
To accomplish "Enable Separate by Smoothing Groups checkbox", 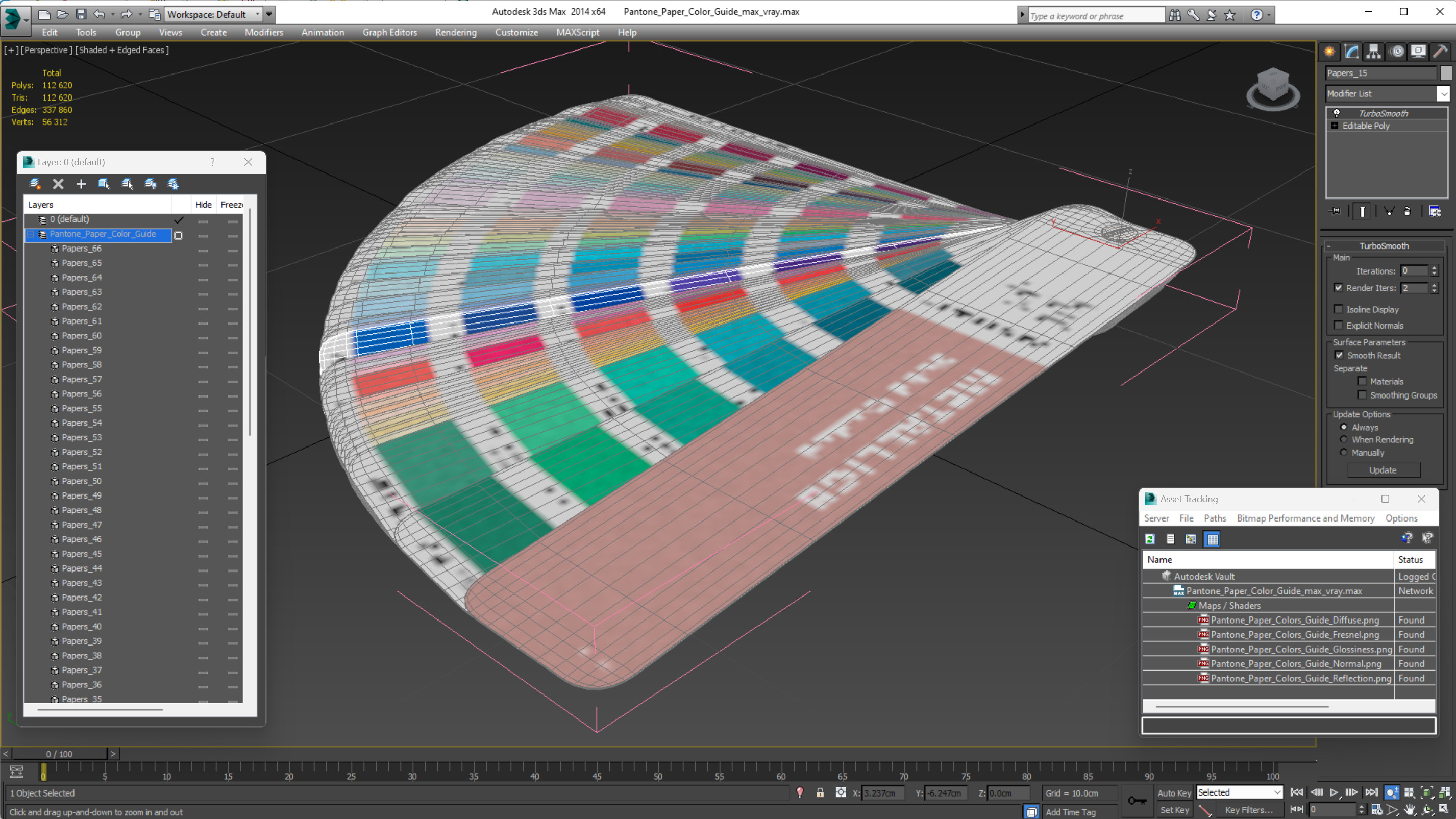I will pyautogui.click(x=1362, y=395).
